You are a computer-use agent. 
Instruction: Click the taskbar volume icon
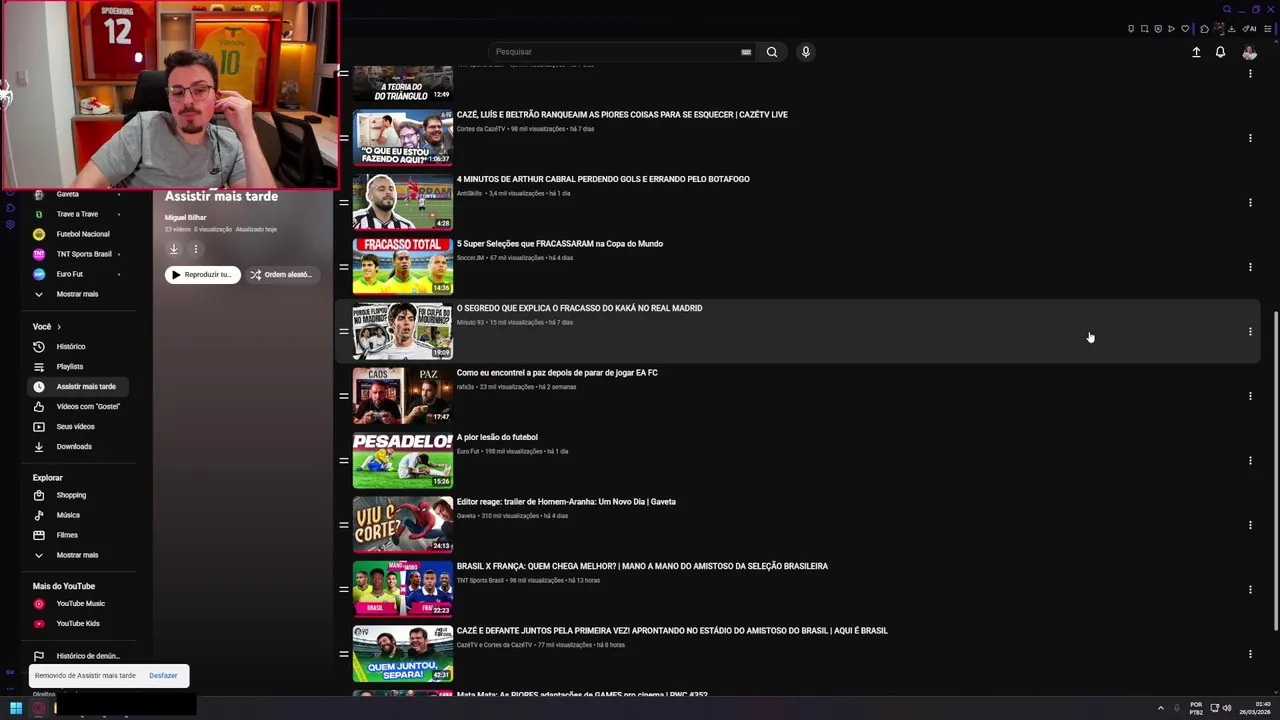pyautogui.click(x=1227, y=708)
